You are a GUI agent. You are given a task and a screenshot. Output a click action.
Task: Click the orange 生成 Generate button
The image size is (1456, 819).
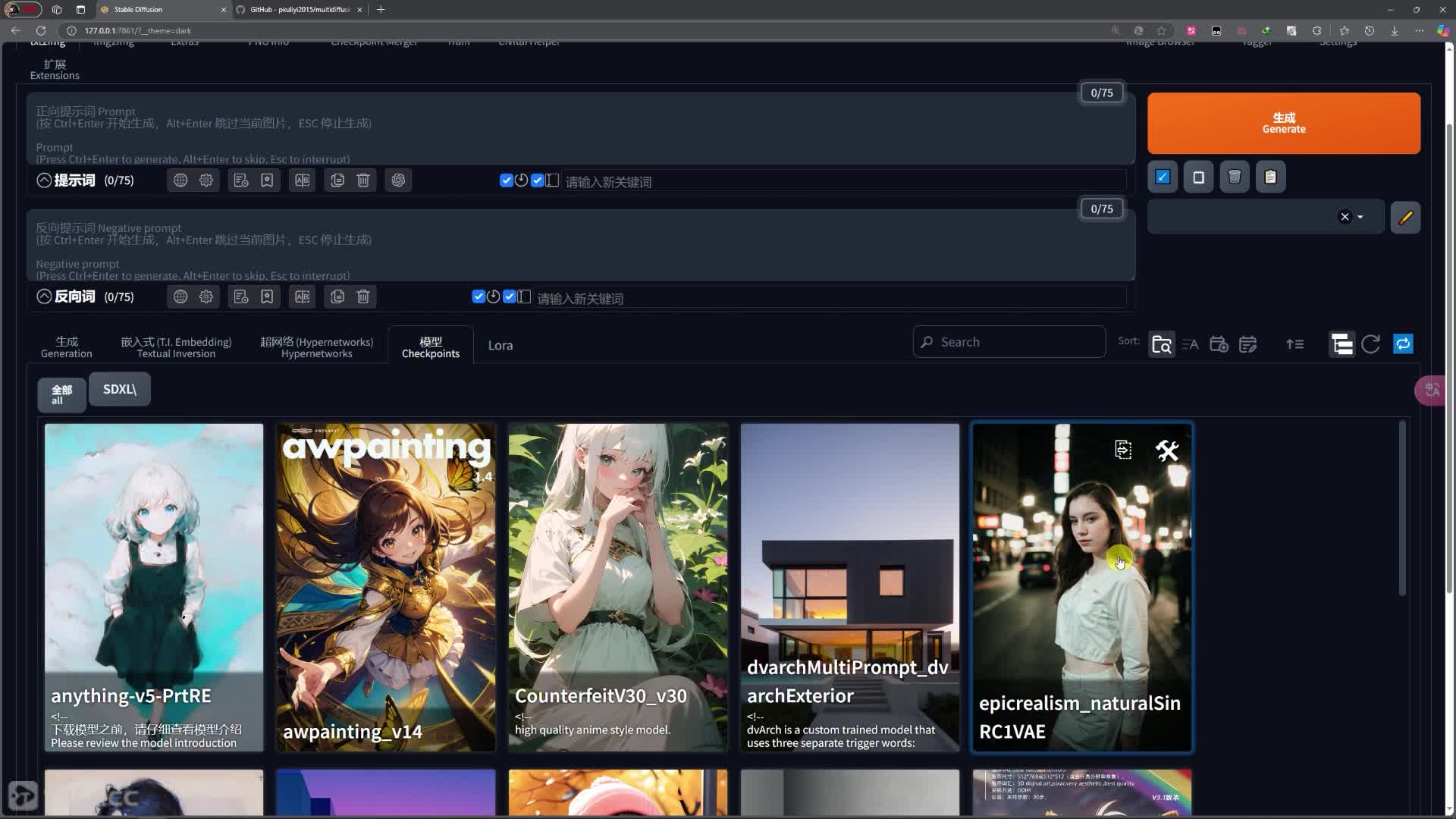tap(1283, 123)
